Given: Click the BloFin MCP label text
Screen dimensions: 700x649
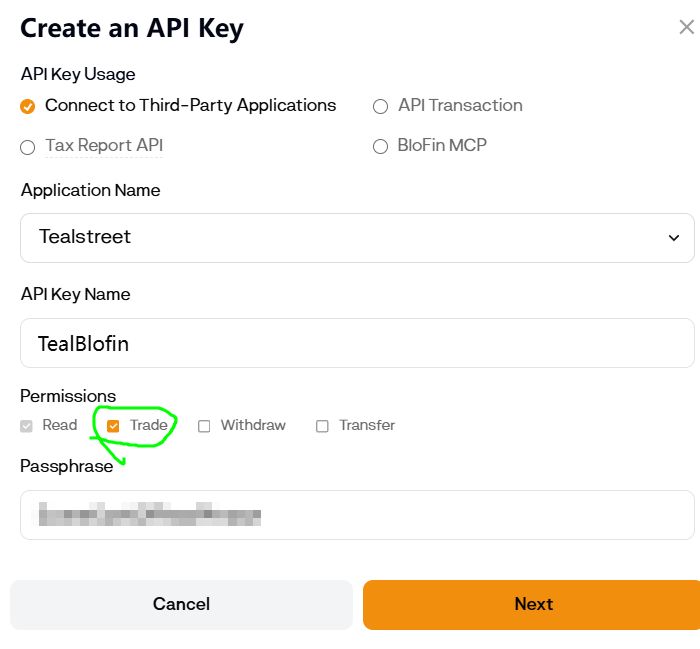Looking at the screenshot, I should pyautogui.click(x=442, y=146).
